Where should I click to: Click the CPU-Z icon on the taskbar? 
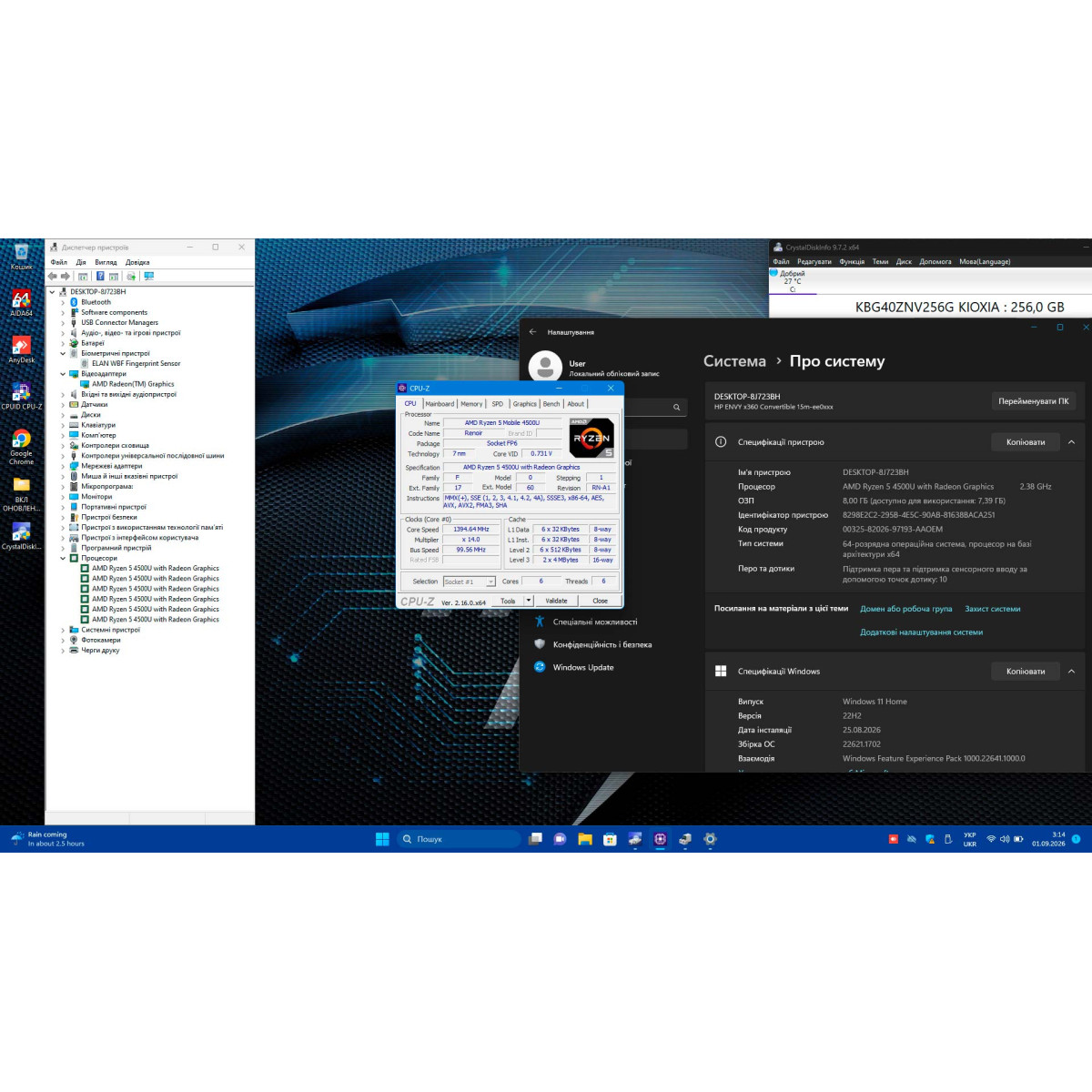click(660, 839)
